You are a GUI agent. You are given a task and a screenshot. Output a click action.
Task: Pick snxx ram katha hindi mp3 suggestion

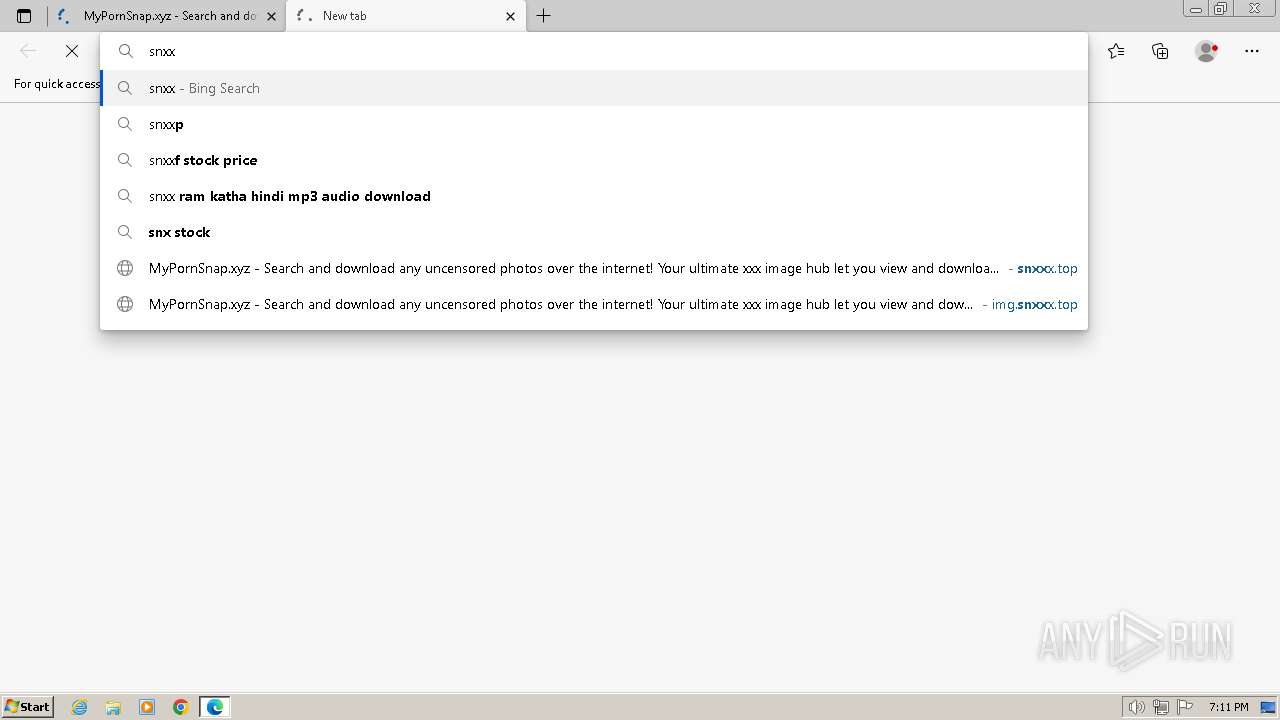tap(594, 196)
